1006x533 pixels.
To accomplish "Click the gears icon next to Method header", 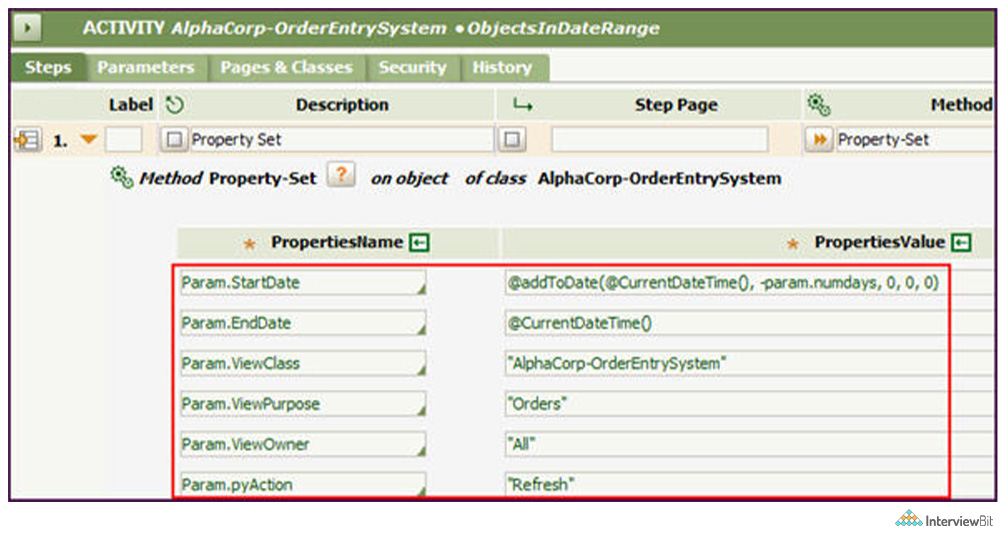I will click(x=819, y=105).
